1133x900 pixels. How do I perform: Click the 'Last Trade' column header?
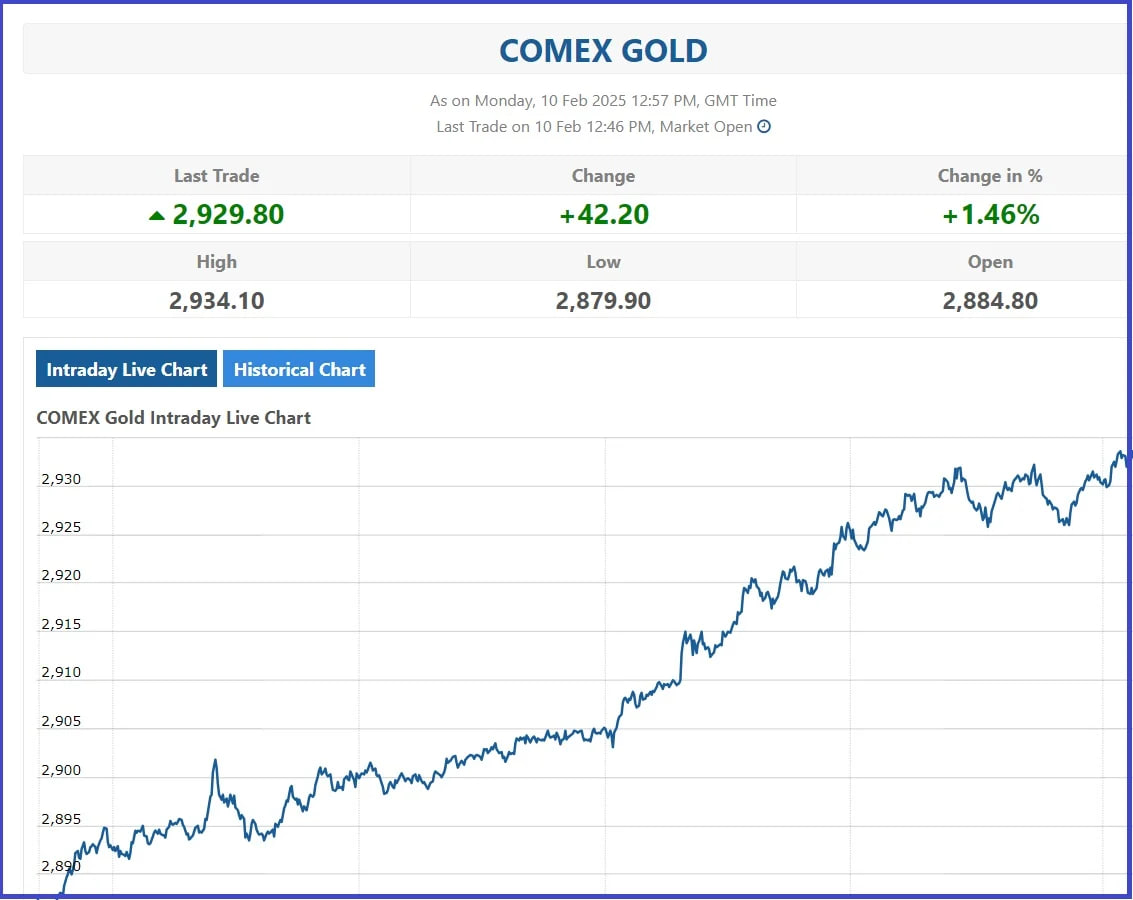(217, 176)
